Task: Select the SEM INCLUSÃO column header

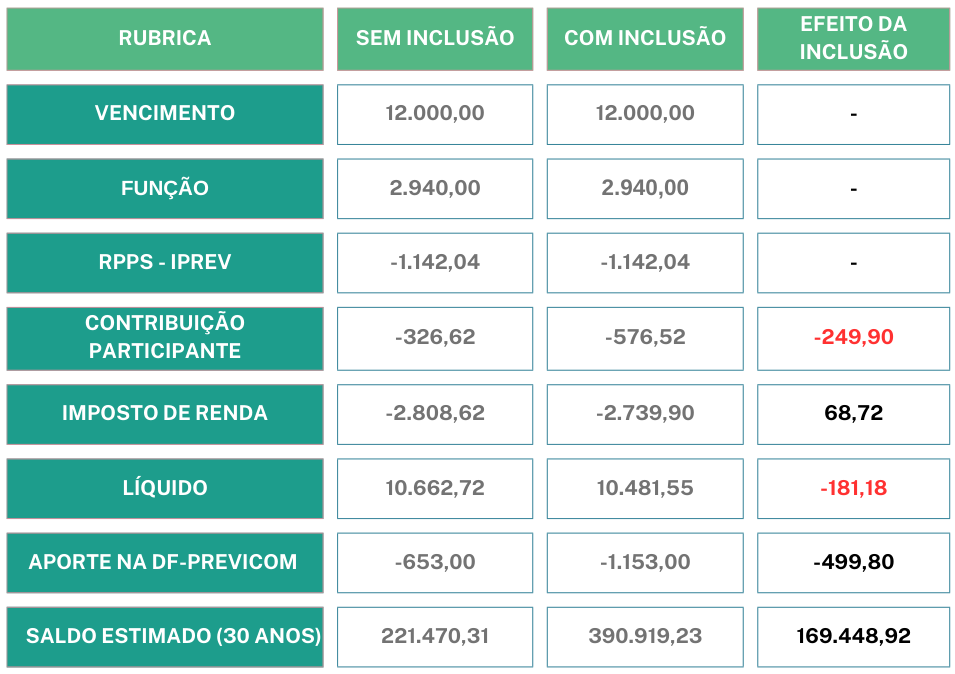Action: pyautogui.click(x=435, y=39)
